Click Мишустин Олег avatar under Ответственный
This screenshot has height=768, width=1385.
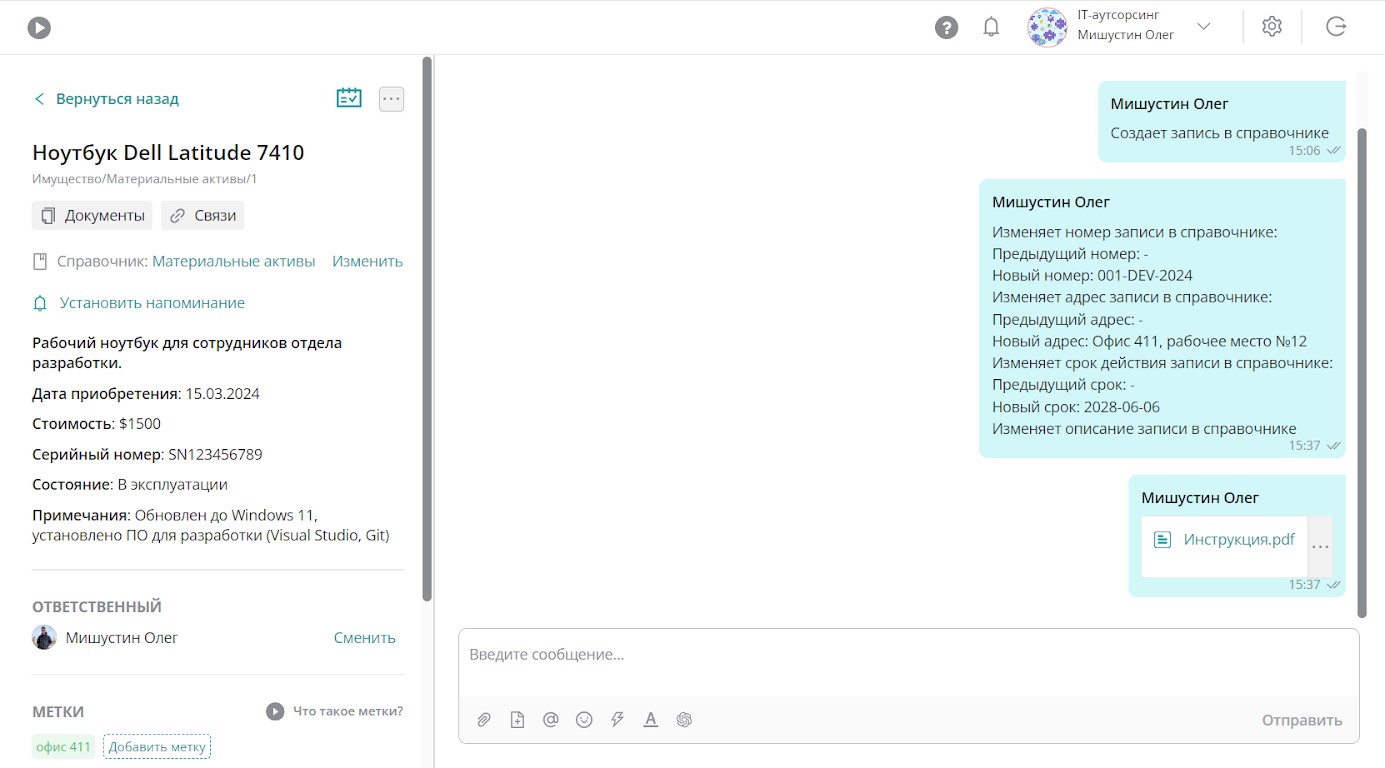point(44,638)
